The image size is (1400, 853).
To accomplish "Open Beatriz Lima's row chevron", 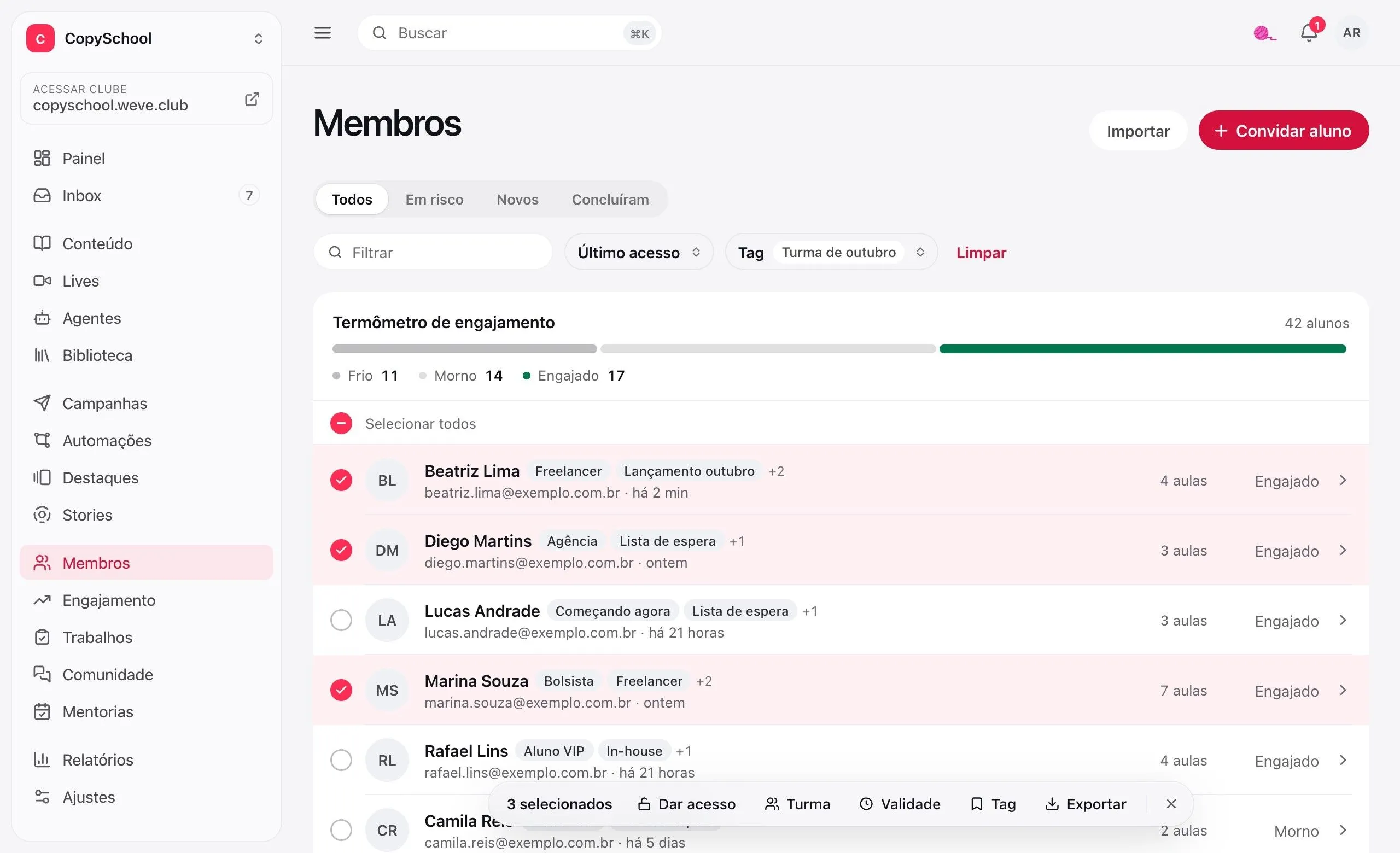I will tap(1343, 481).
